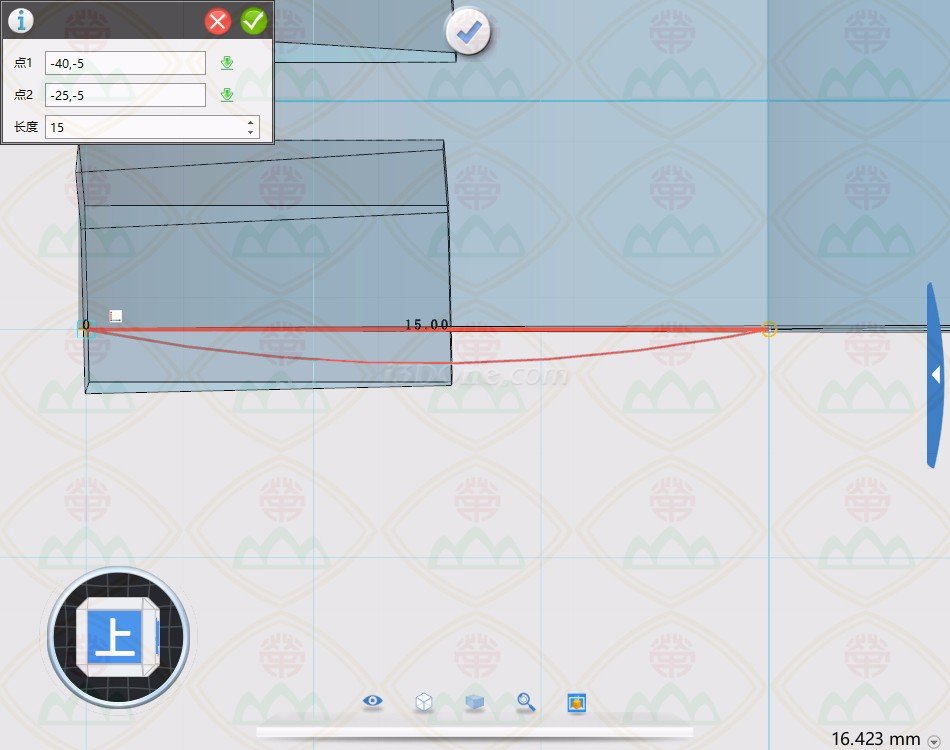This screenshot has width=950, height=750.
Task: Cancel the line with the red X
Action: pos(218,21)
